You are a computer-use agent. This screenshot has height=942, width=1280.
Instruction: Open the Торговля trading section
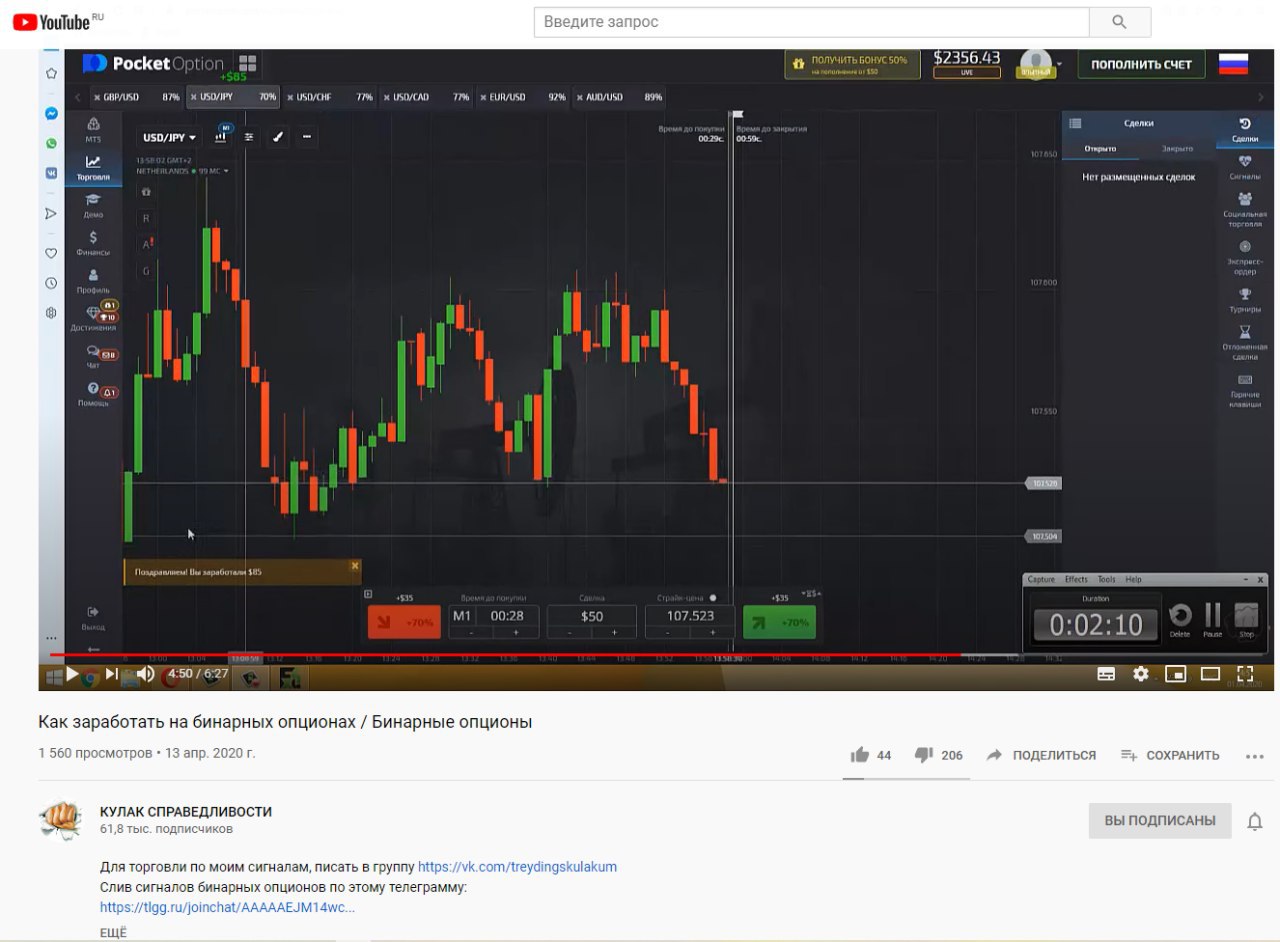click(x=93, y=167)
